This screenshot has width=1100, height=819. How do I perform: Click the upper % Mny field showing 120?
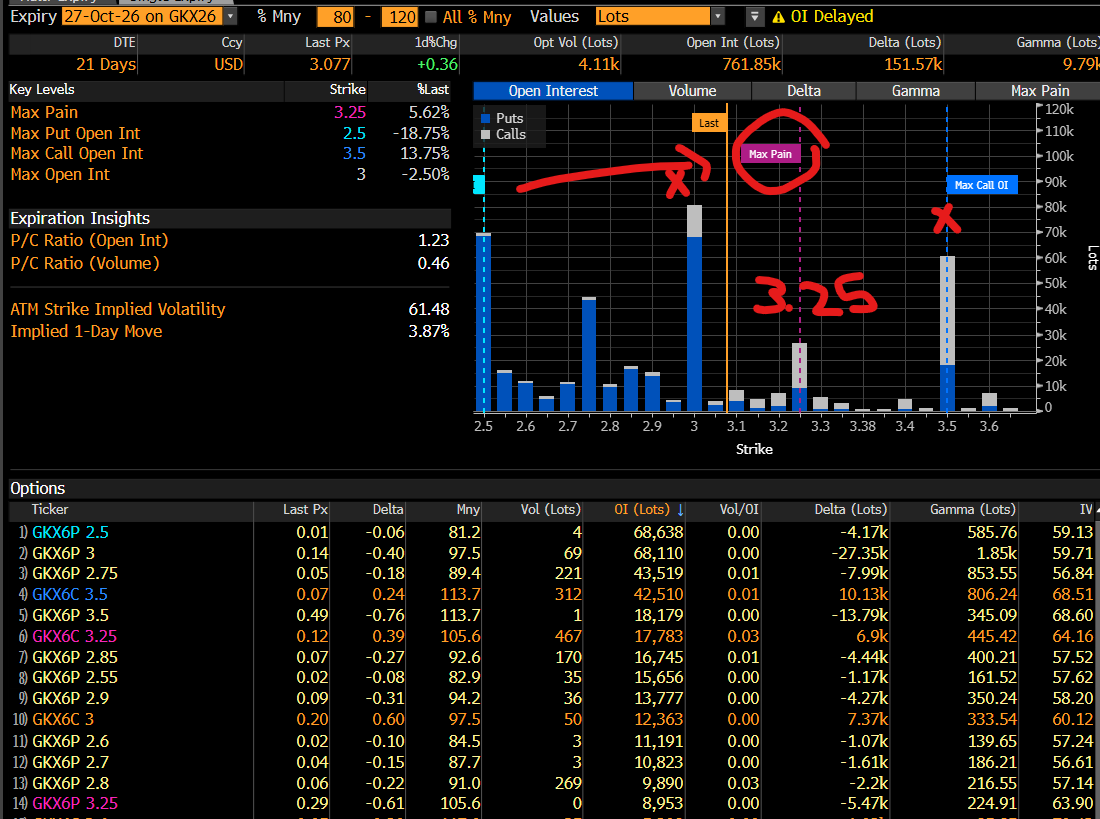coord(400,17)
